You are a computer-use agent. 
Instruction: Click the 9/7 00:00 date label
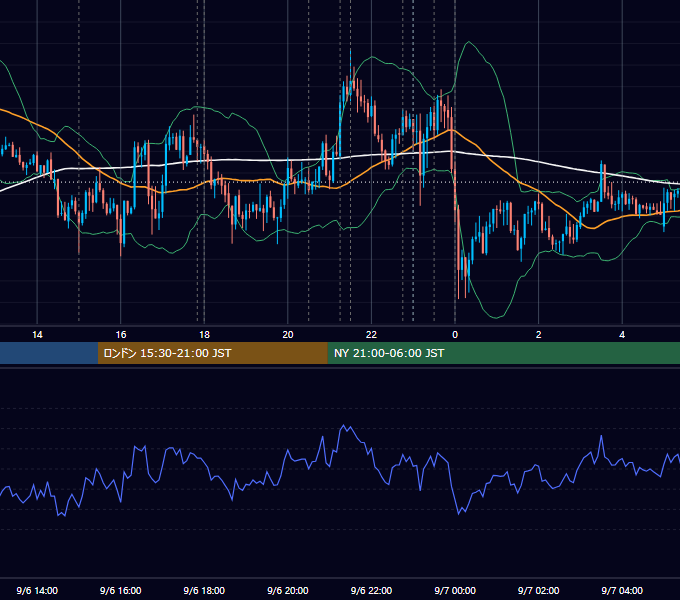[x=455, y=590]
